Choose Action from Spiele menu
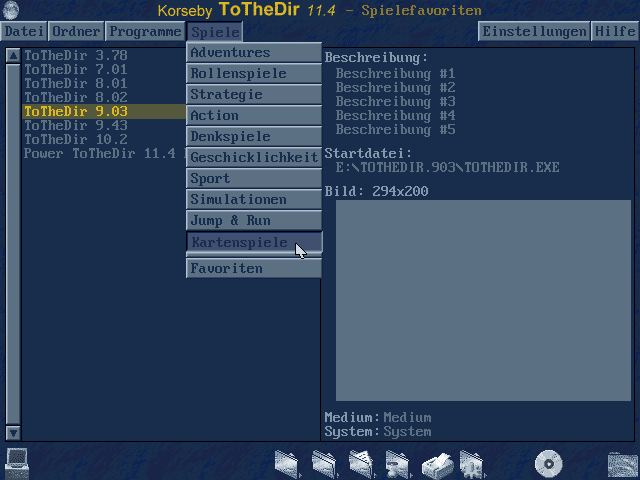Image resolution: width=640 pixels, height=480 pixels. (254, 116)
